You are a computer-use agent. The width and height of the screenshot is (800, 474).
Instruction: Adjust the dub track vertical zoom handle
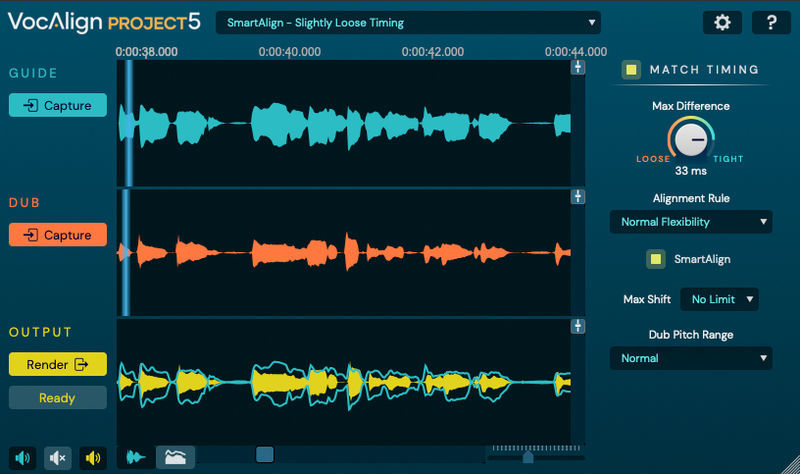(x=578, y=196)
